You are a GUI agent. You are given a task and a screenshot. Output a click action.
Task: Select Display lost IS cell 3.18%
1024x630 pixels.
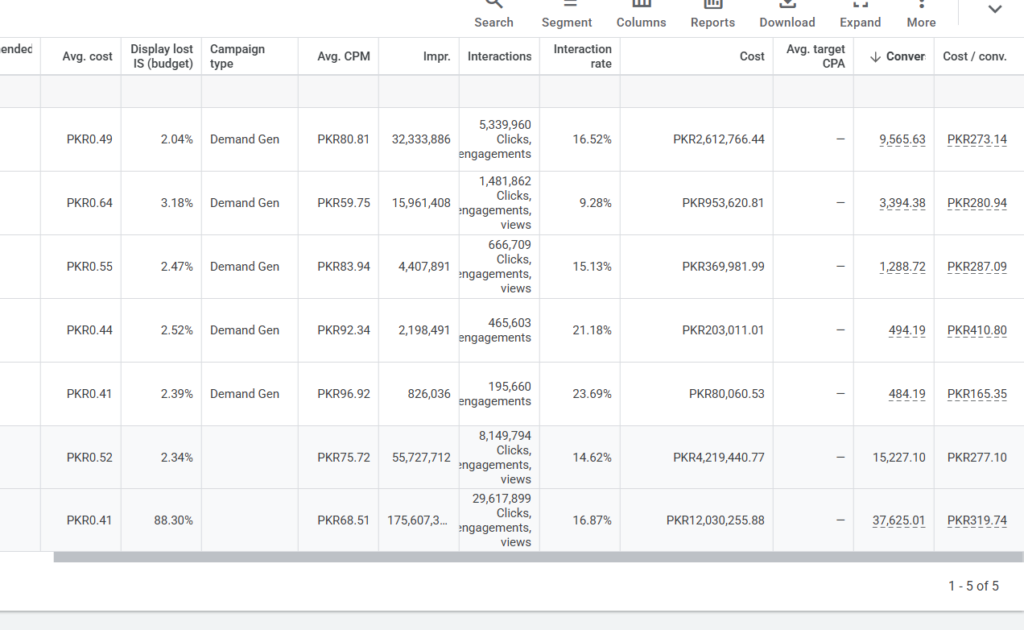click(176, 203)
